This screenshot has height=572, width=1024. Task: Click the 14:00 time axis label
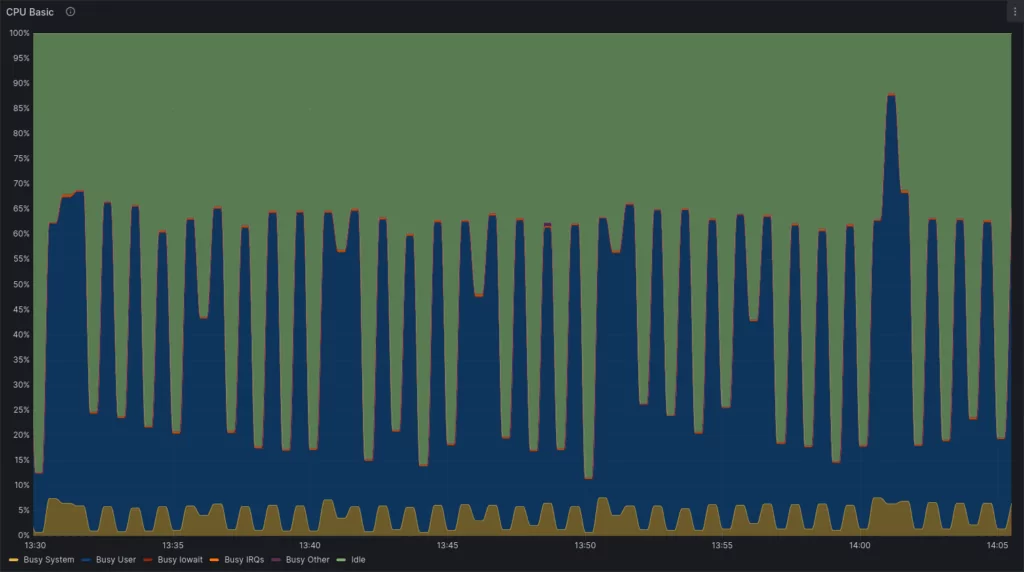click(859, 546)
